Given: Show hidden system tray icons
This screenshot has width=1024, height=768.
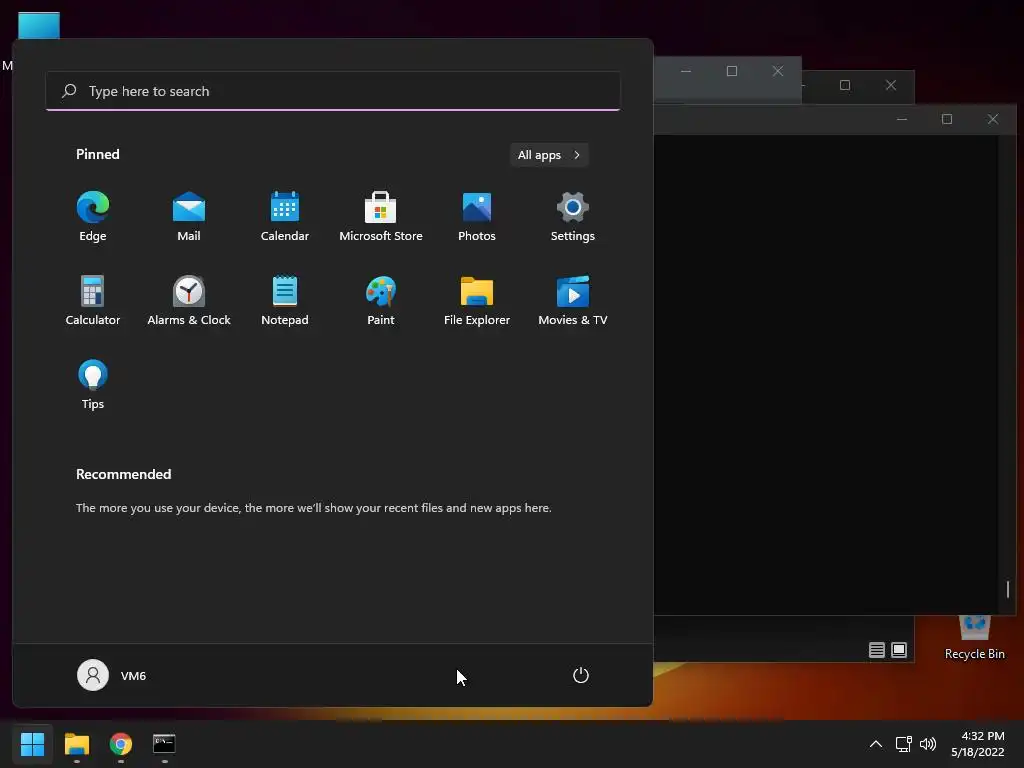Looking at the screenshot, I should (876, 744).
